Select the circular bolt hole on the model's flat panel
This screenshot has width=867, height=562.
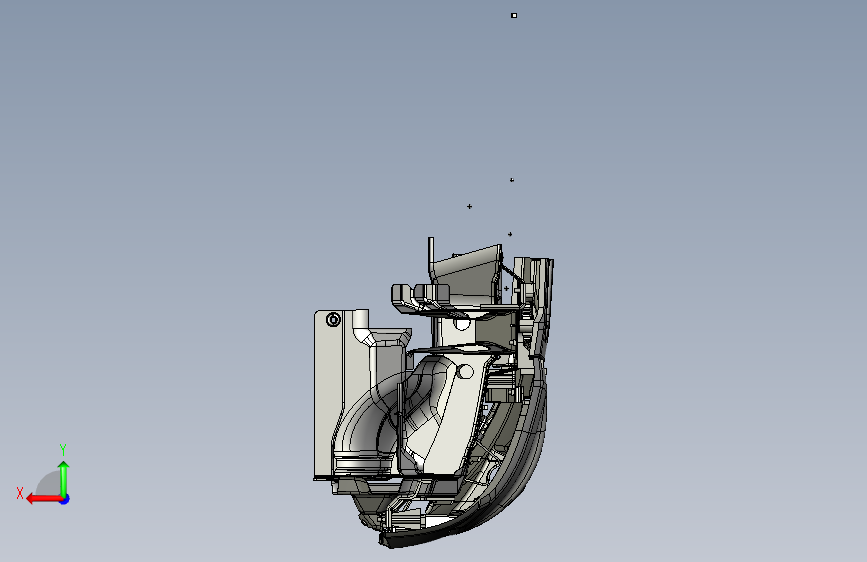pyautogui.click(x=333, y=320)
